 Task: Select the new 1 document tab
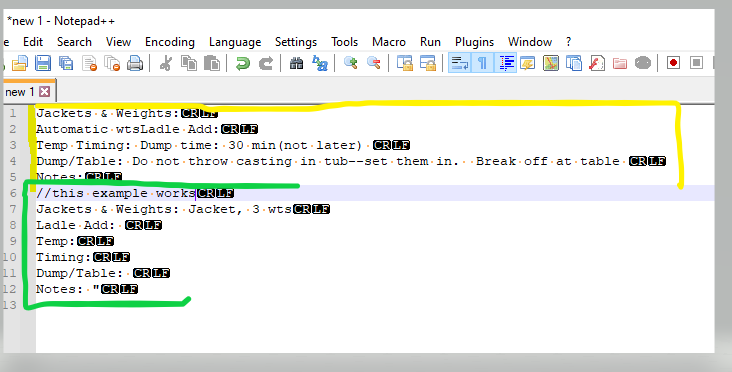[20, 92]
